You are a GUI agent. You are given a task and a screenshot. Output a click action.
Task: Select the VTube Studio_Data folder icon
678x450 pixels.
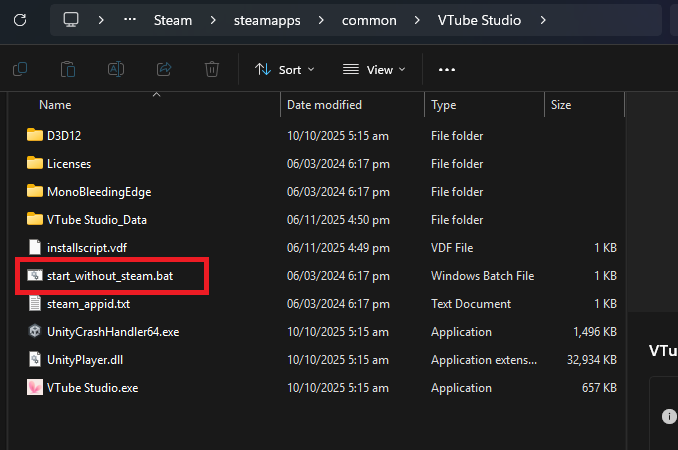pos(35,220)
